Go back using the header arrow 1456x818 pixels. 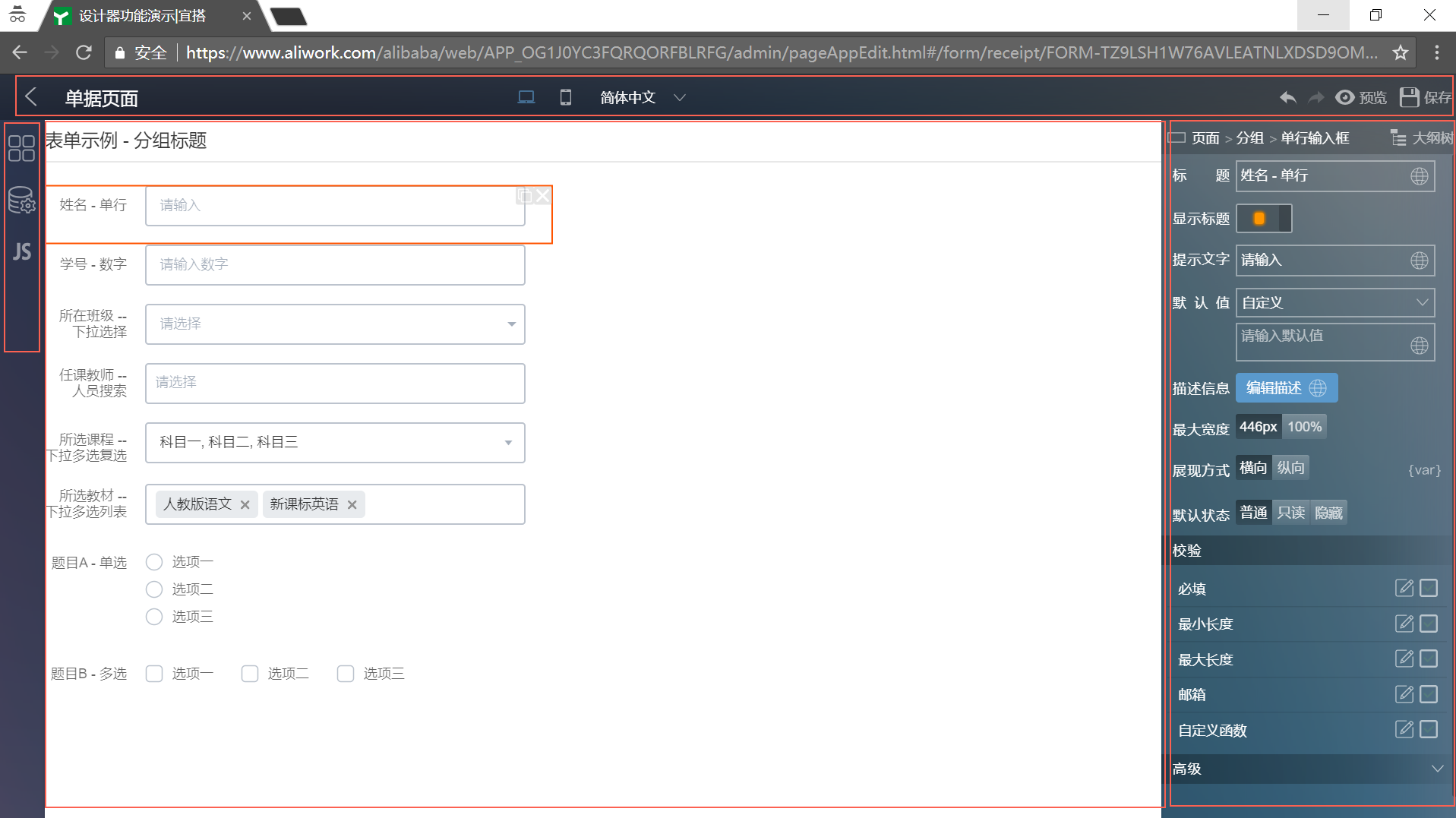[31, 97]
